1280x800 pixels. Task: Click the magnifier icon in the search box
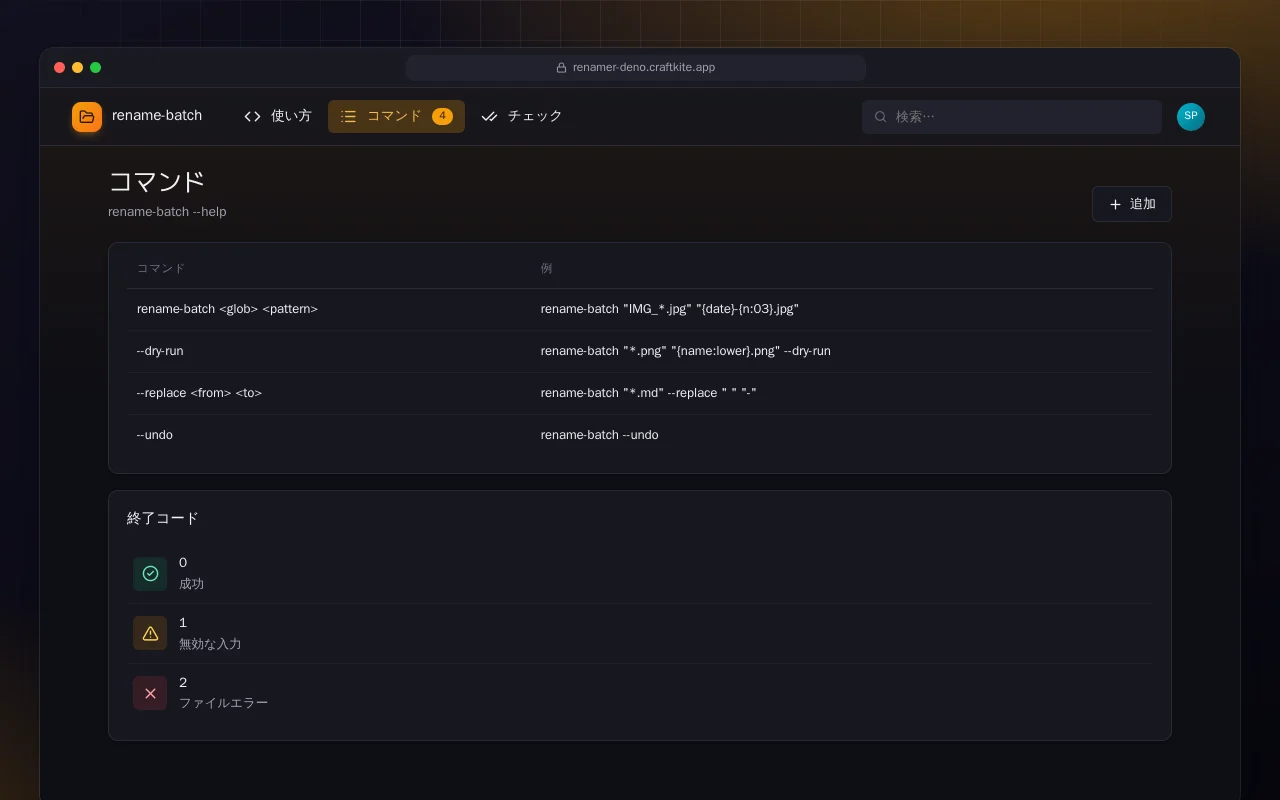click(x=881, y=117)
